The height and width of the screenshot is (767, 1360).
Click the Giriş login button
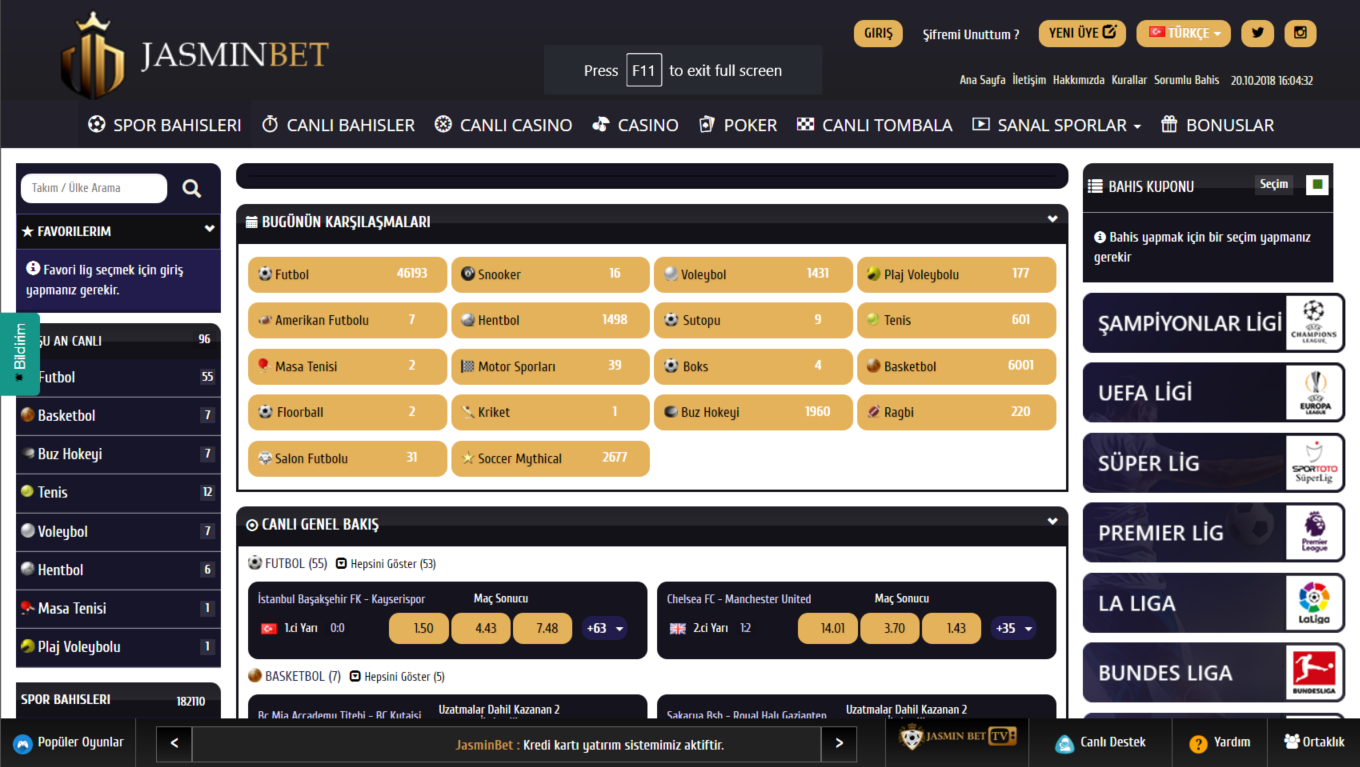878,33
